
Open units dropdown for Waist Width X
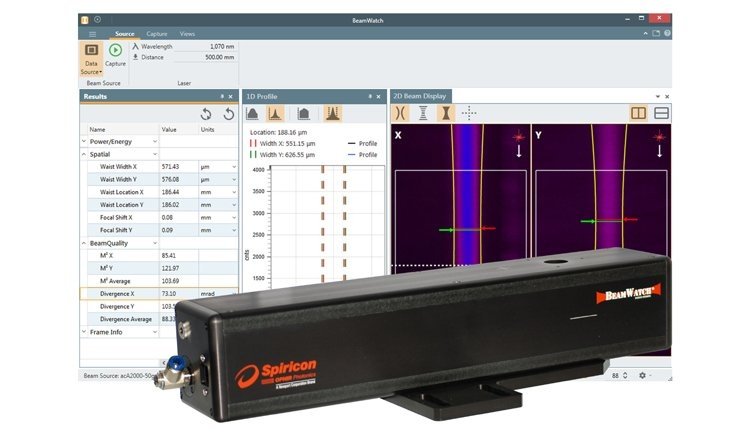coord(233,166)
